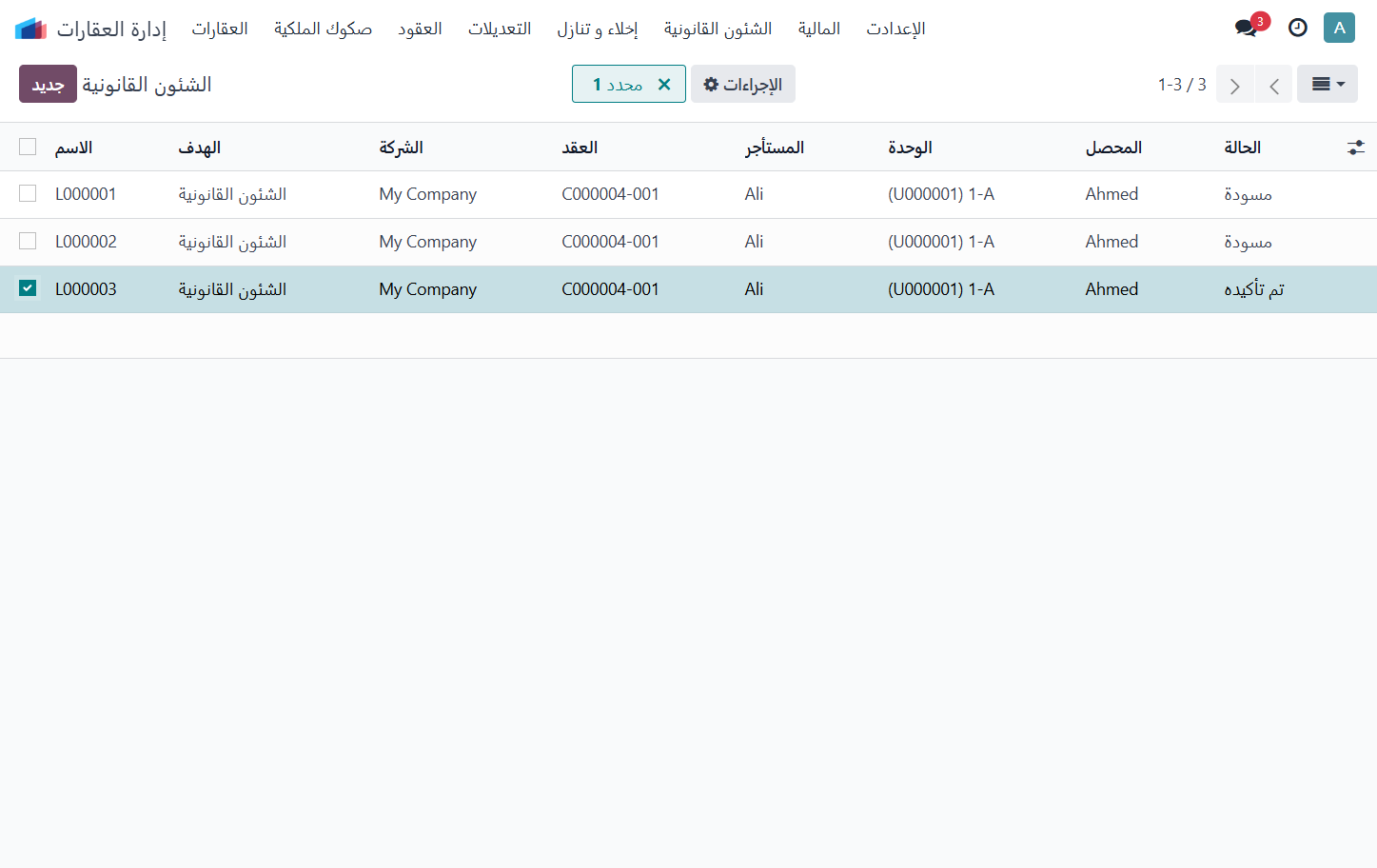Sort by the الحالة column header
The width and height of the screenshot is (1377, 868).
[1242, 148]
